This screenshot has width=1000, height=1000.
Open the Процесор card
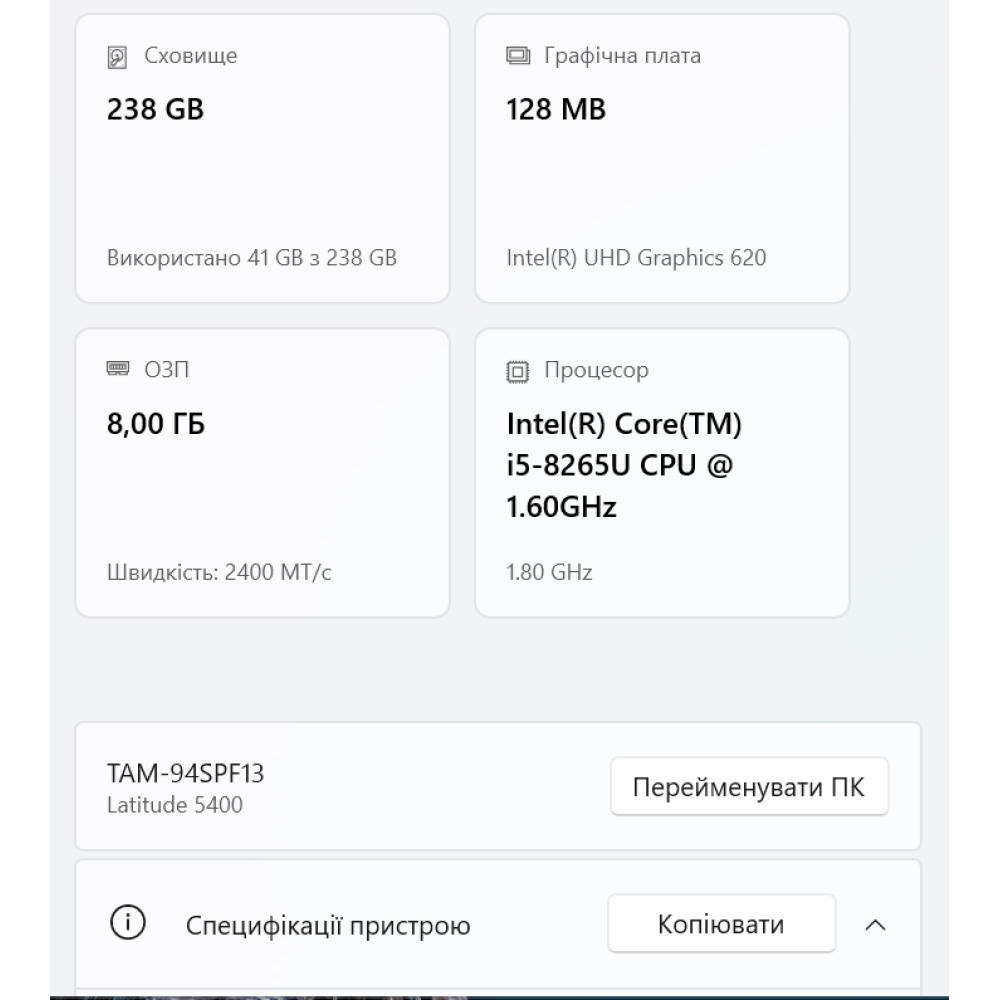tap(662, 470)
